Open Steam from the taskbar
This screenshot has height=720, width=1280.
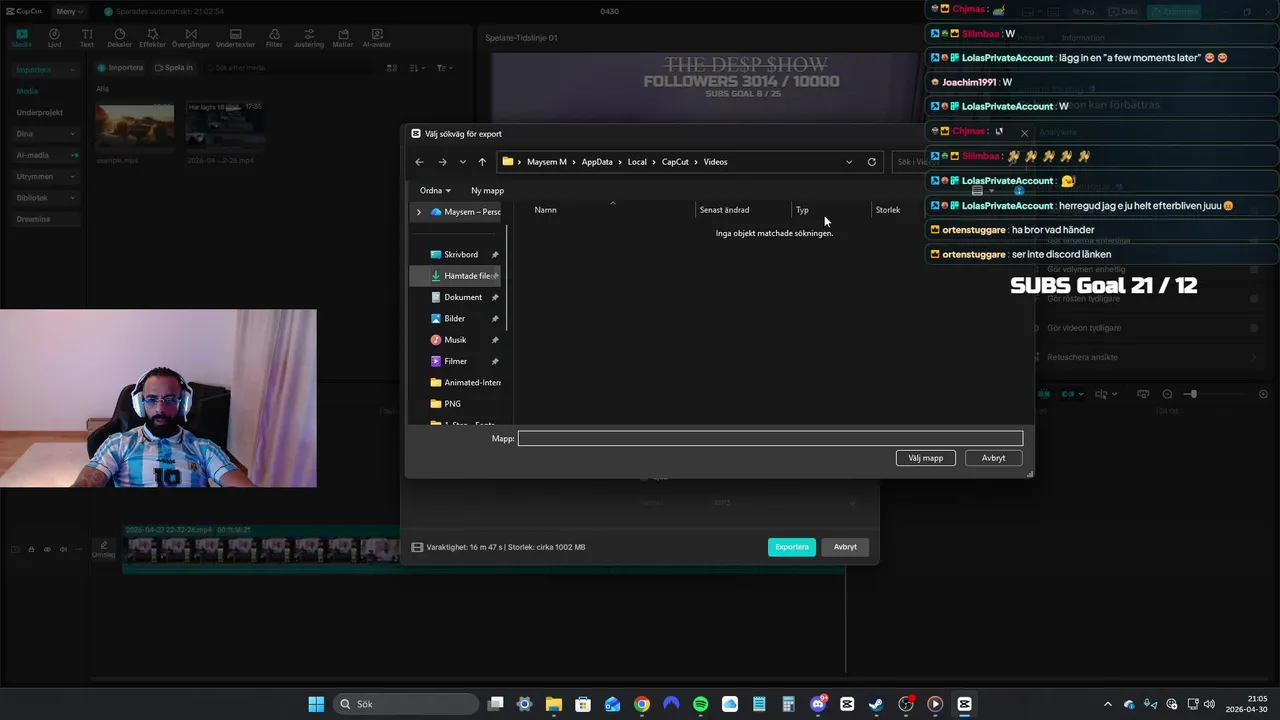click(876, 704)
